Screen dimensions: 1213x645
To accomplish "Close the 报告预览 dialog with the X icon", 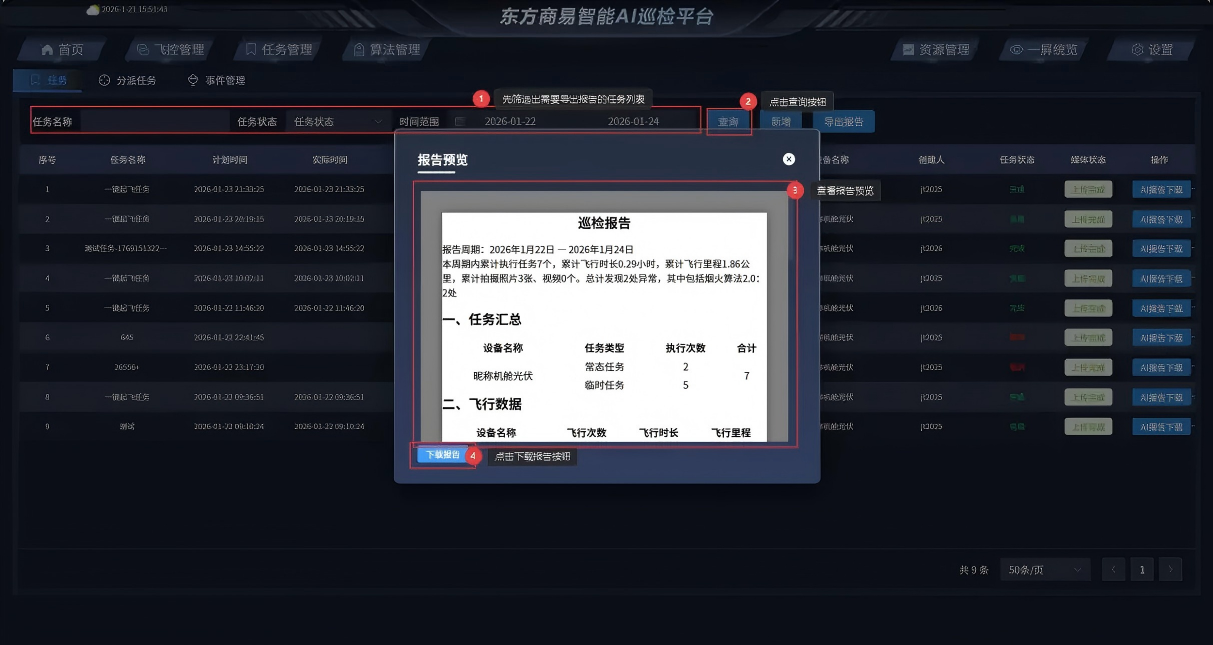I will tap(789, 159).
